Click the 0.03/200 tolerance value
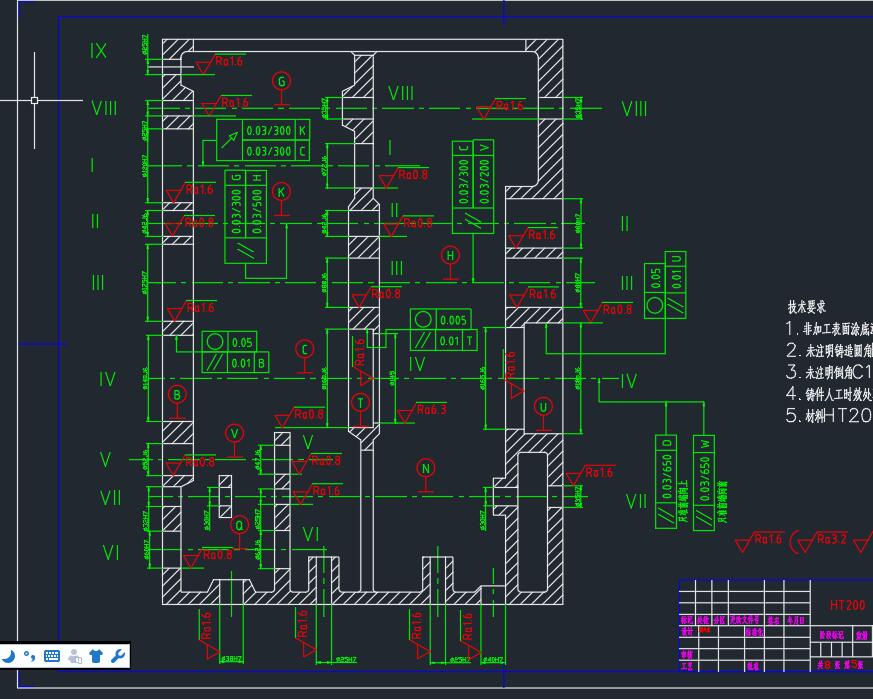This screenshot has width=873, height=699. pos(483,182)
